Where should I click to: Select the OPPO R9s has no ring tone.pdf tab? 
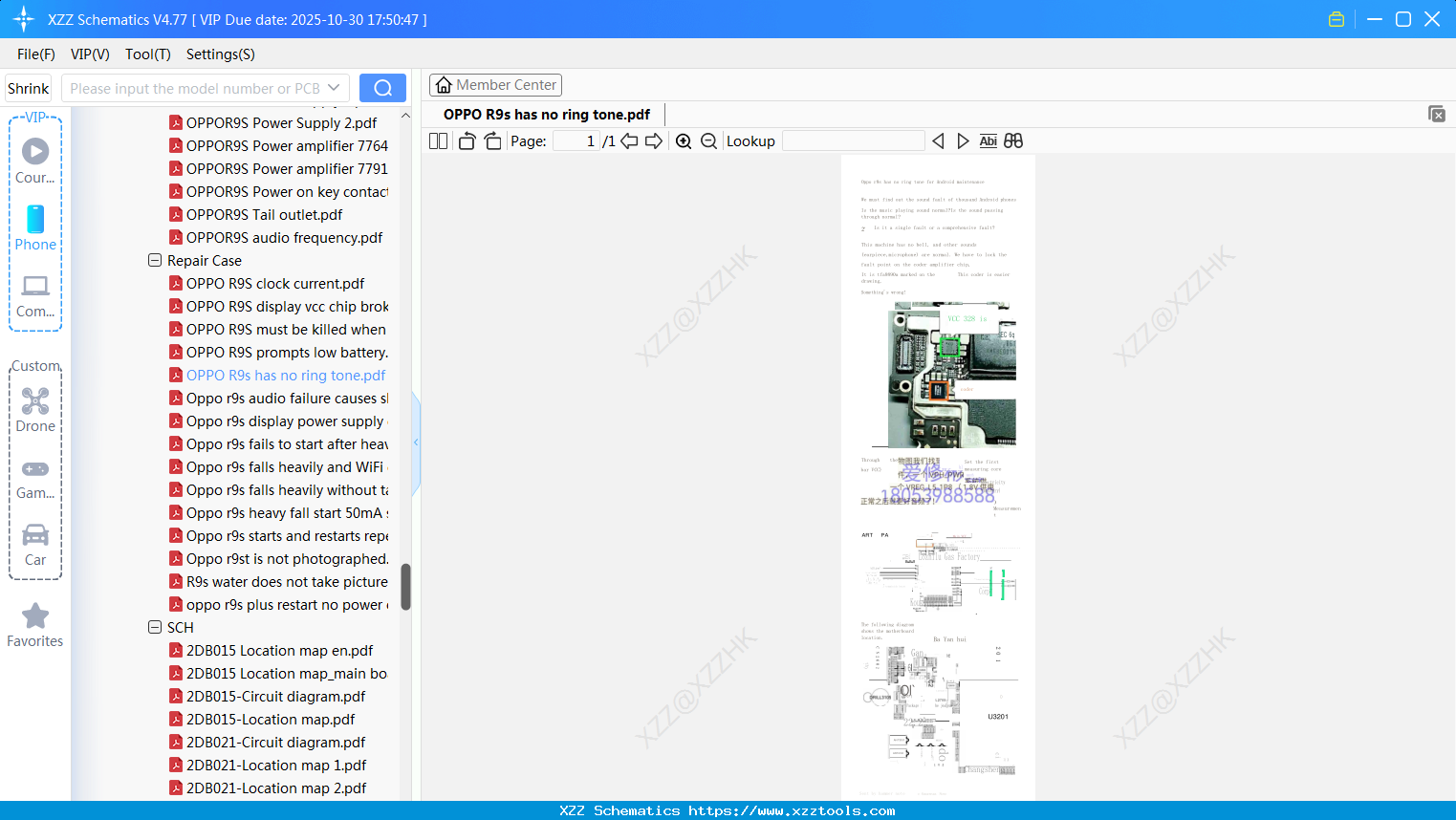tap(547, 115)
